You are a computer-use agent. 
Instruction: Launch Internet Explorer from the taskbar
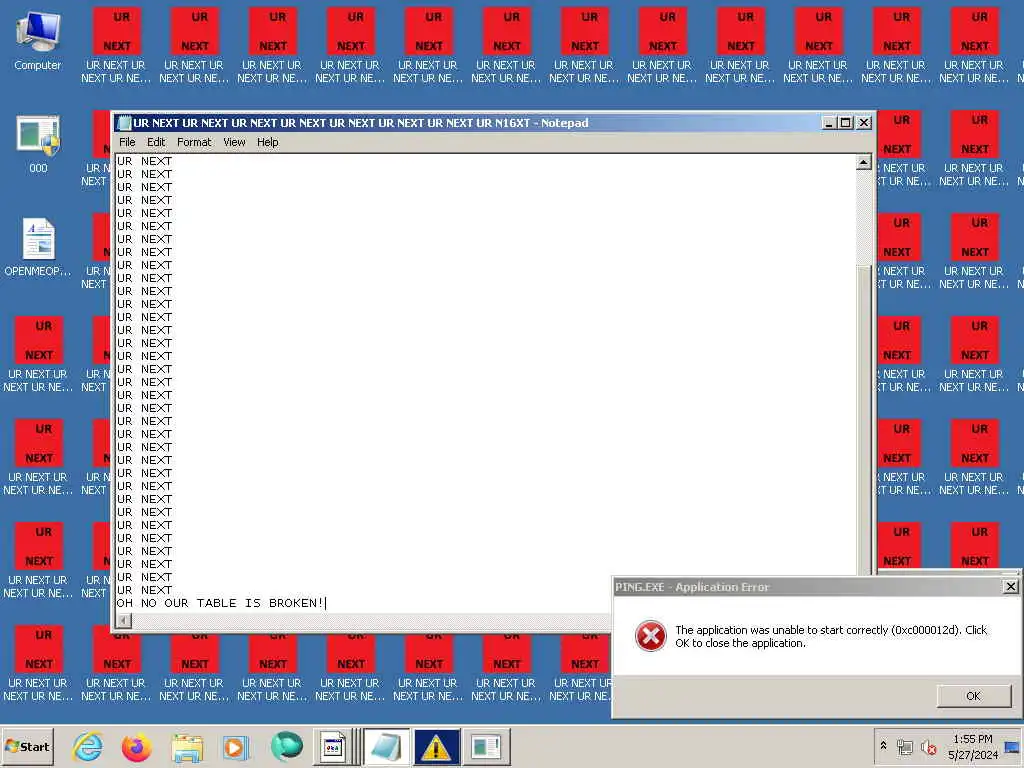tap(88, 746)
